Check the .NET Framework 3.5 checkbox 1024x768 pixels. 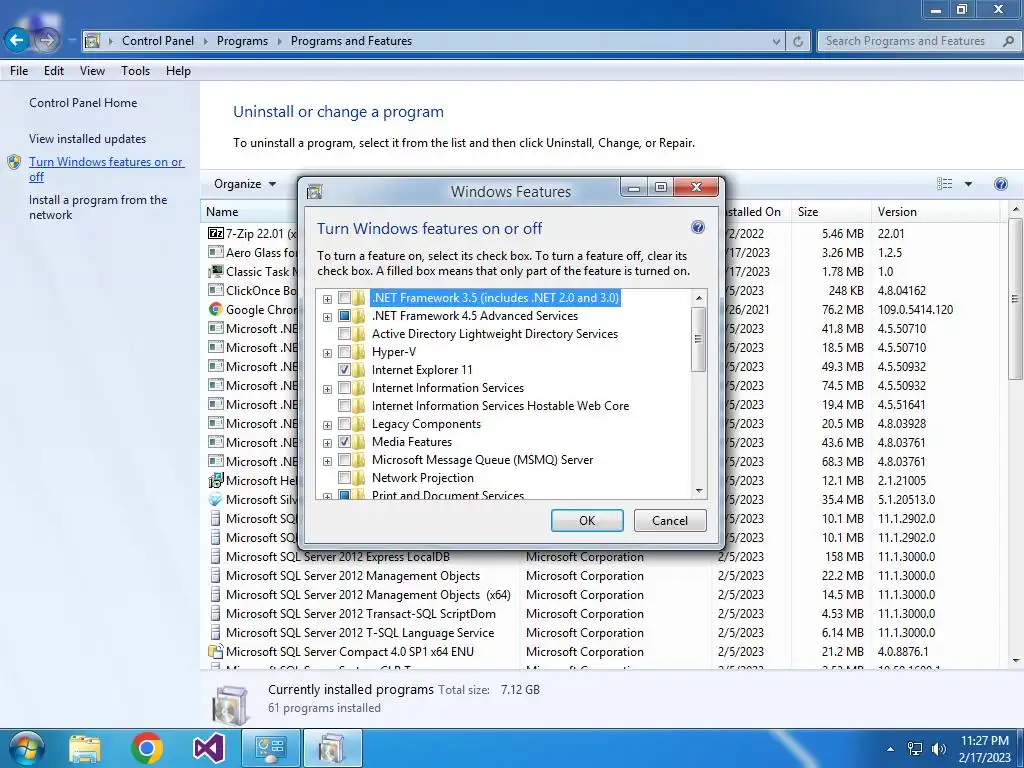tap(344, 298)
